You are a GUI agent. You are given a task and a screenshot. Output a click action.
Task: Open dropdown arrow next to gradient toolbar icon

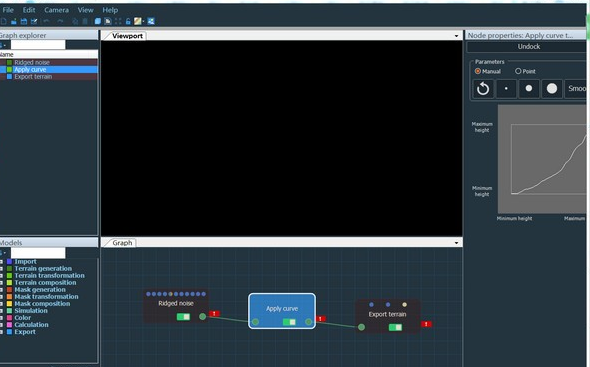(143, 21)
